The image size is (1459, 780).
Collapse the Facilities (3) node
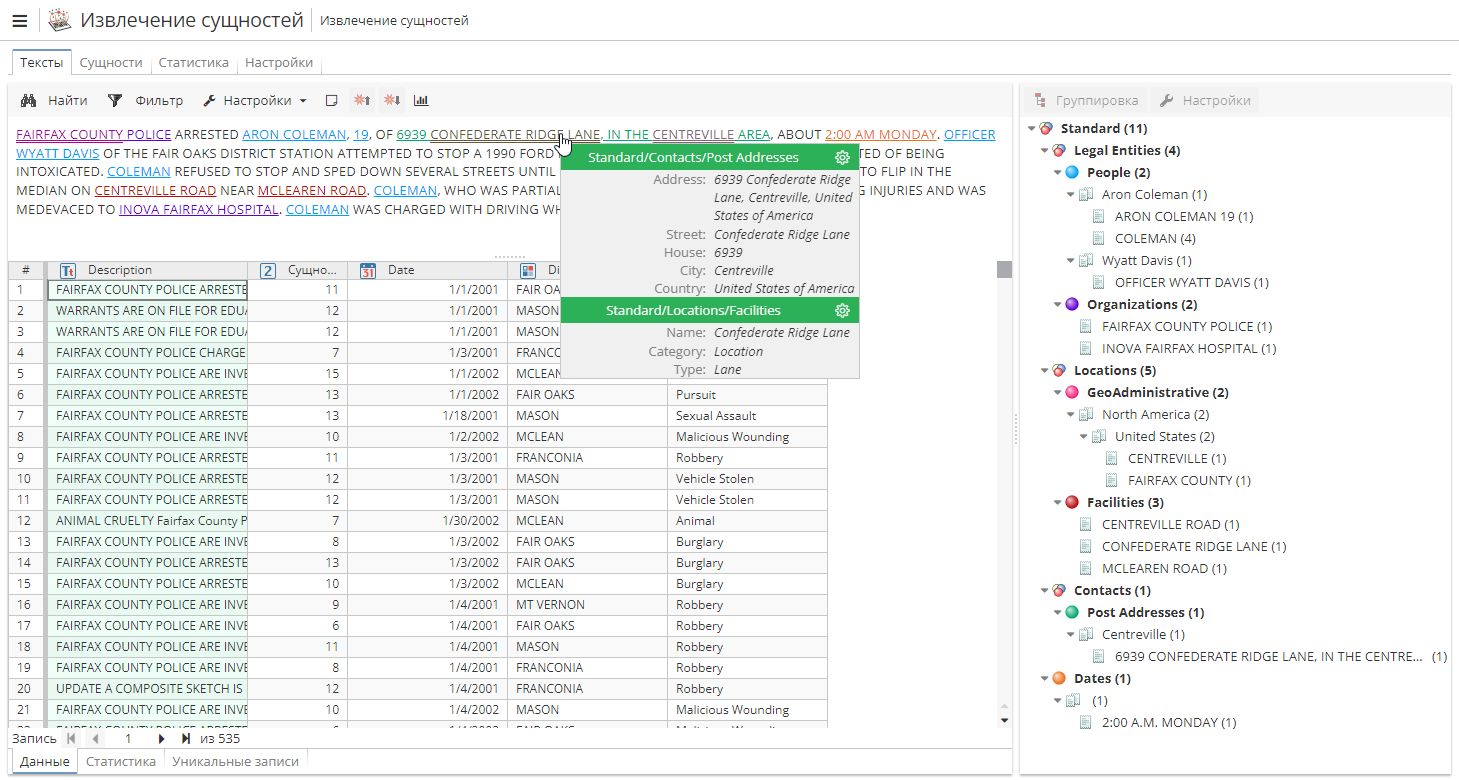(x=1058, y=502)
